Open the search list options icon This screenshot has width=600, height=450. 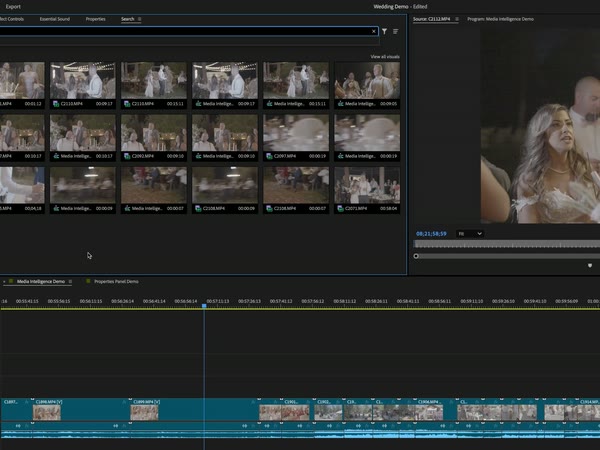pyautogui.click(x=396, y=31)
